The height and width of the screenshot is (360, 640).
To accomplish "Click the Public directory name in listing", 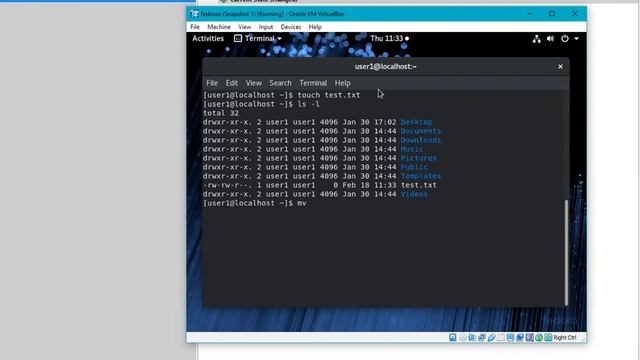I will (414, 167).
